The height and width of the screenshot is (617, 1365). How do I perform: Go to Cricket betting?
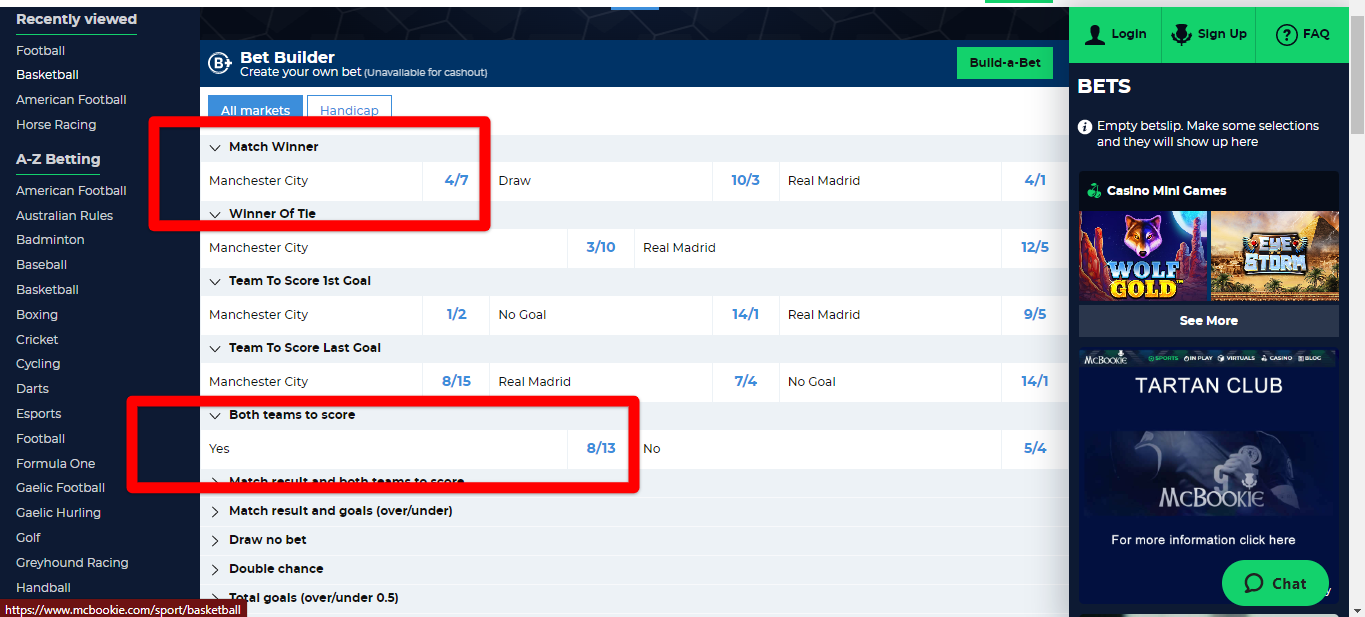37,340
